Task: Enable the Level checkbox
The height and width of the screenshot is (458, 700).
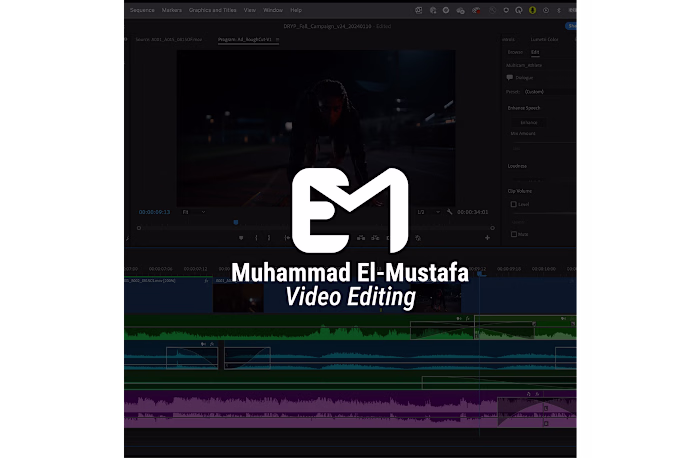Action: [513, 204]
